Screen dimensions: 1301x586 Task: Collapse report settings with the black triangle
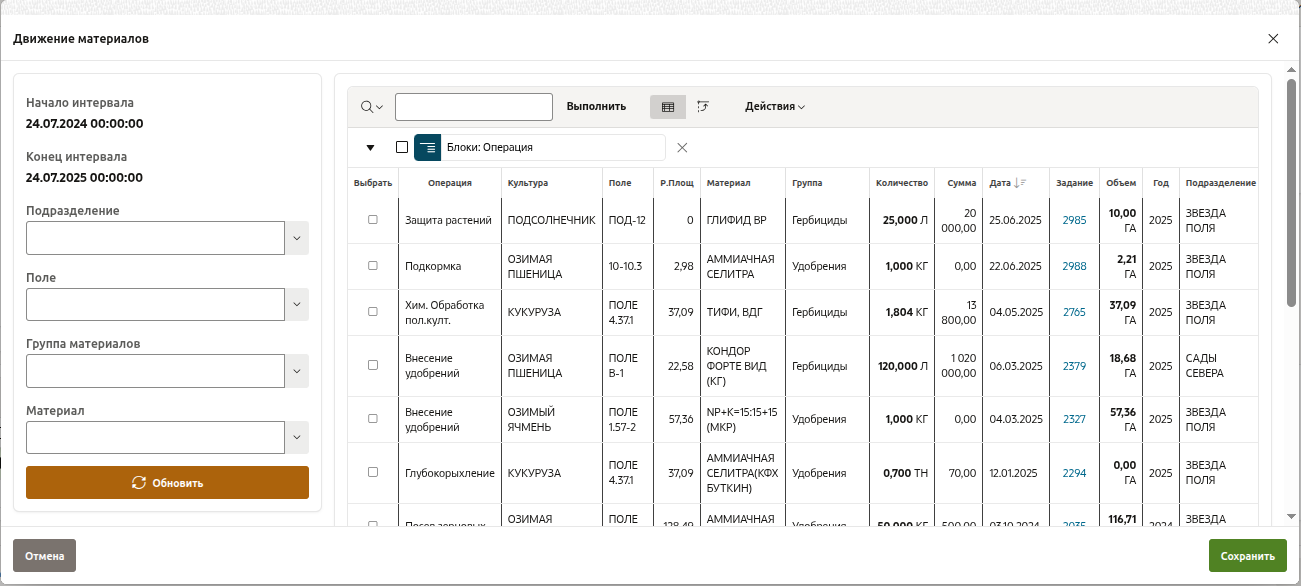pyautogui.click(x=370, y=148)
